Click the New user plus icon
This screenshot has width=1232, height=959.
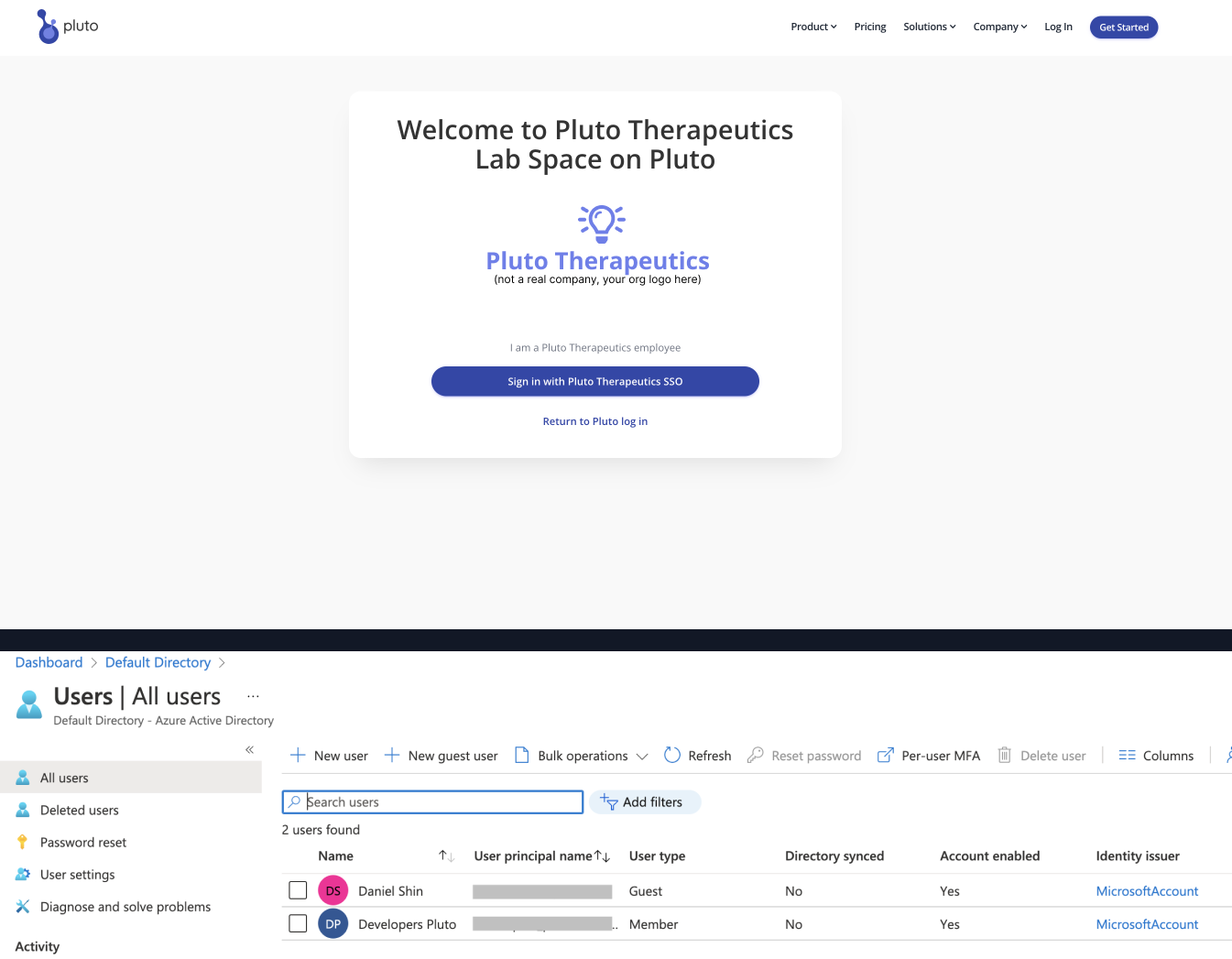click(x=298, y=756)
